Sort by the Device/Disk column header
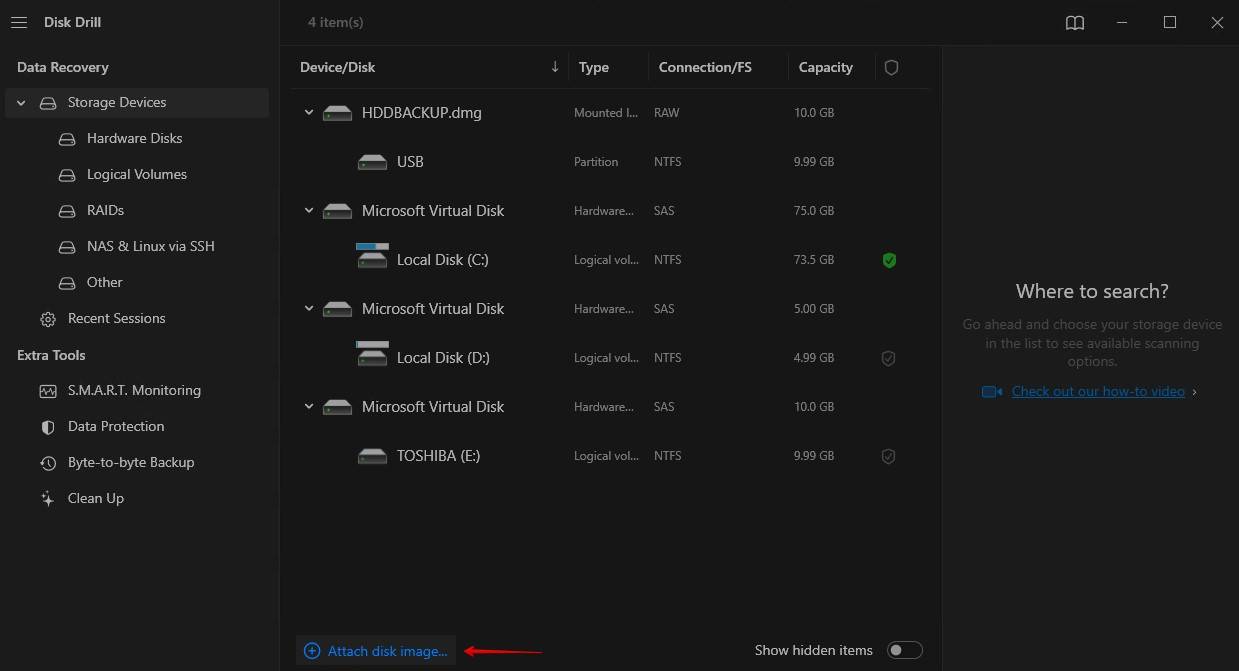Viewport: 1239px width, 671px height. tap(338, 67)
